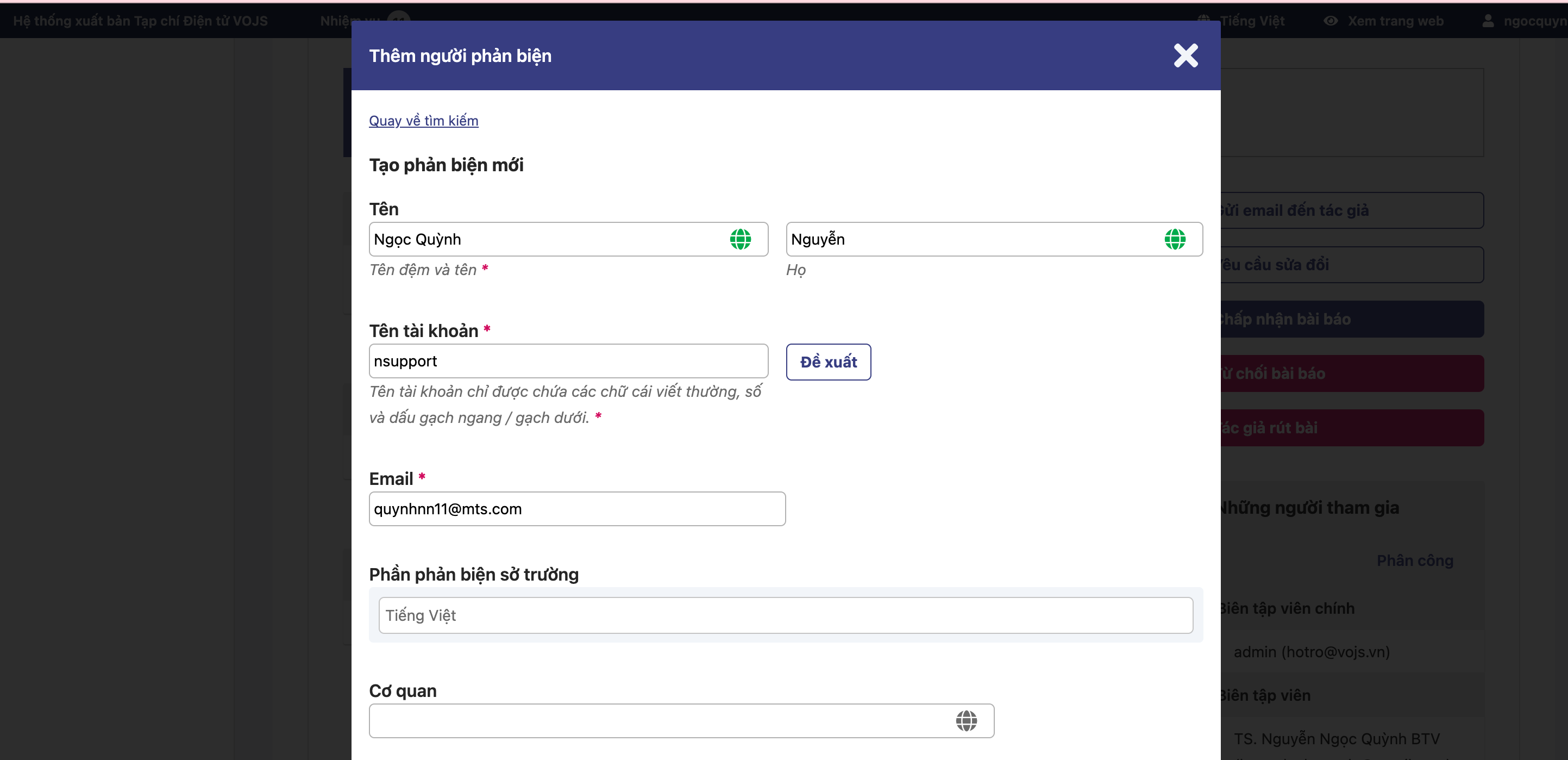
Task: Click TS. Nguyễn Ngọc Quỳnh BTV entry
Action: click(x=1337, y=739)
